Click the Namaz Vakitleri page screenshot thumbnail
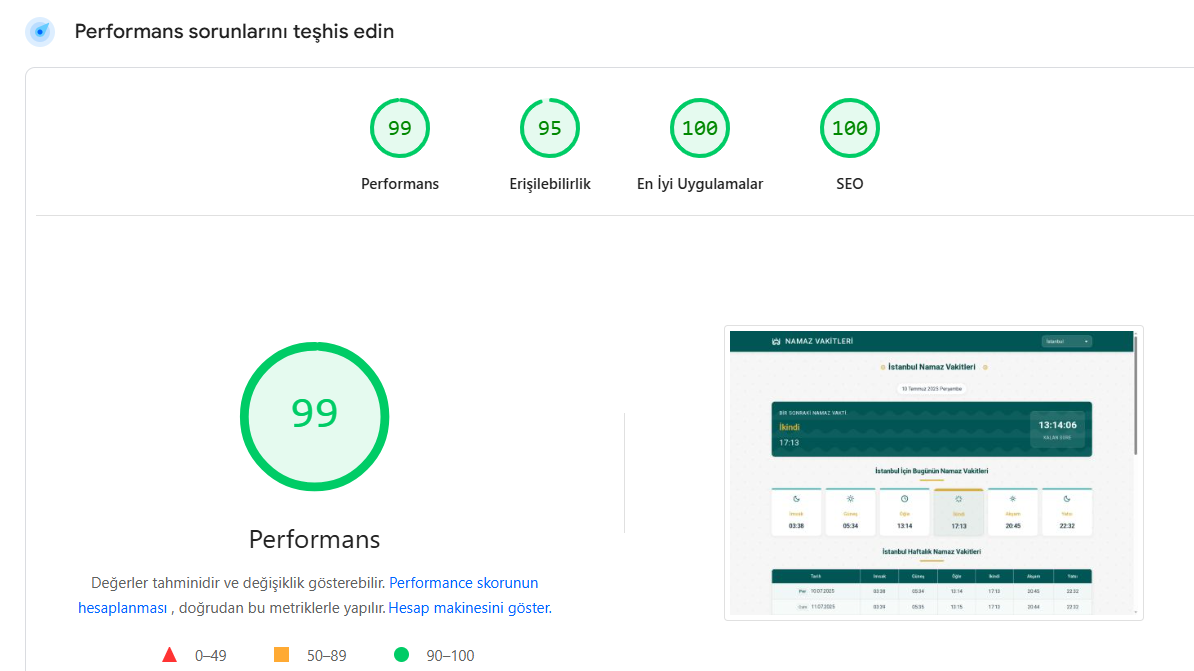Image resolution: width=1194 pixels, height=671 pixels. pyautogui.click(x=934, y=473)
